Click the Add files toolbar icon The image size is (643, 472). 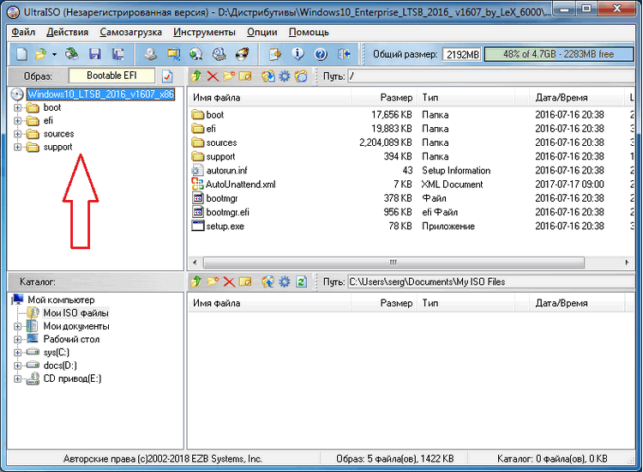275,54
